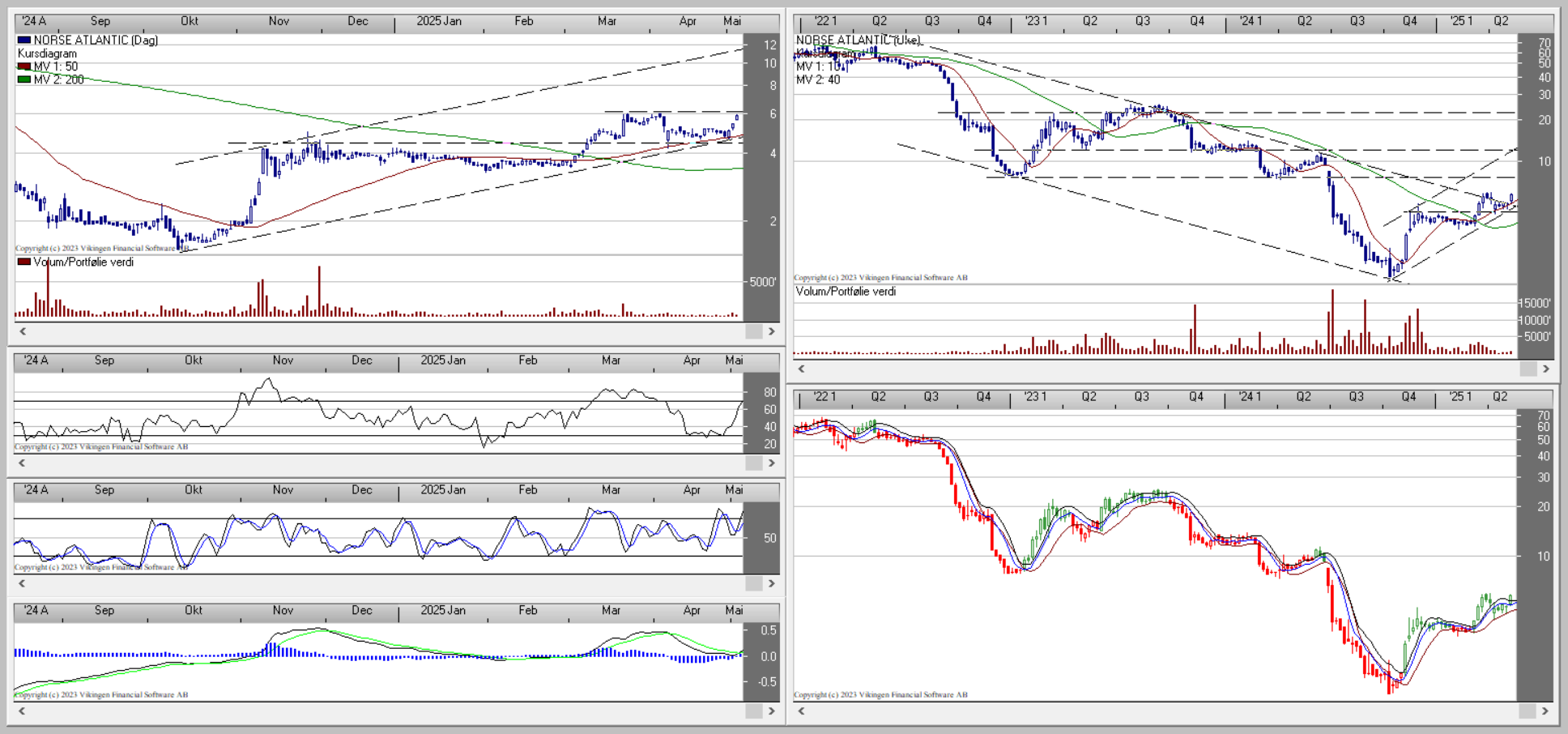This screenshot has width=1568, height=734.
Task: Click right scroll arrow under weekly candlestick chart
Action: click(x=1545, y=711)
